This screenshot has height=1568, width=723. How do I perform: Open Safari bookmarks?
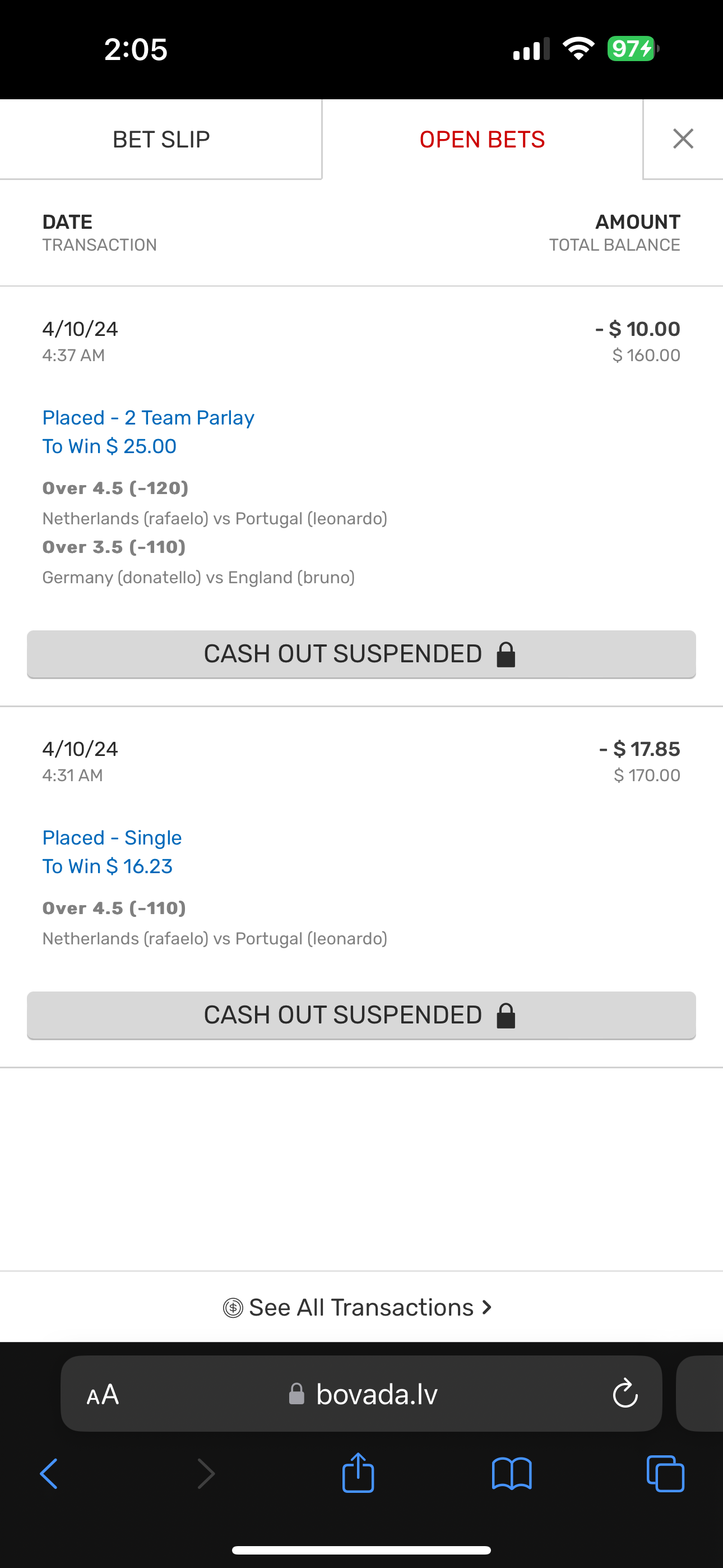[x=511, y=1474]
